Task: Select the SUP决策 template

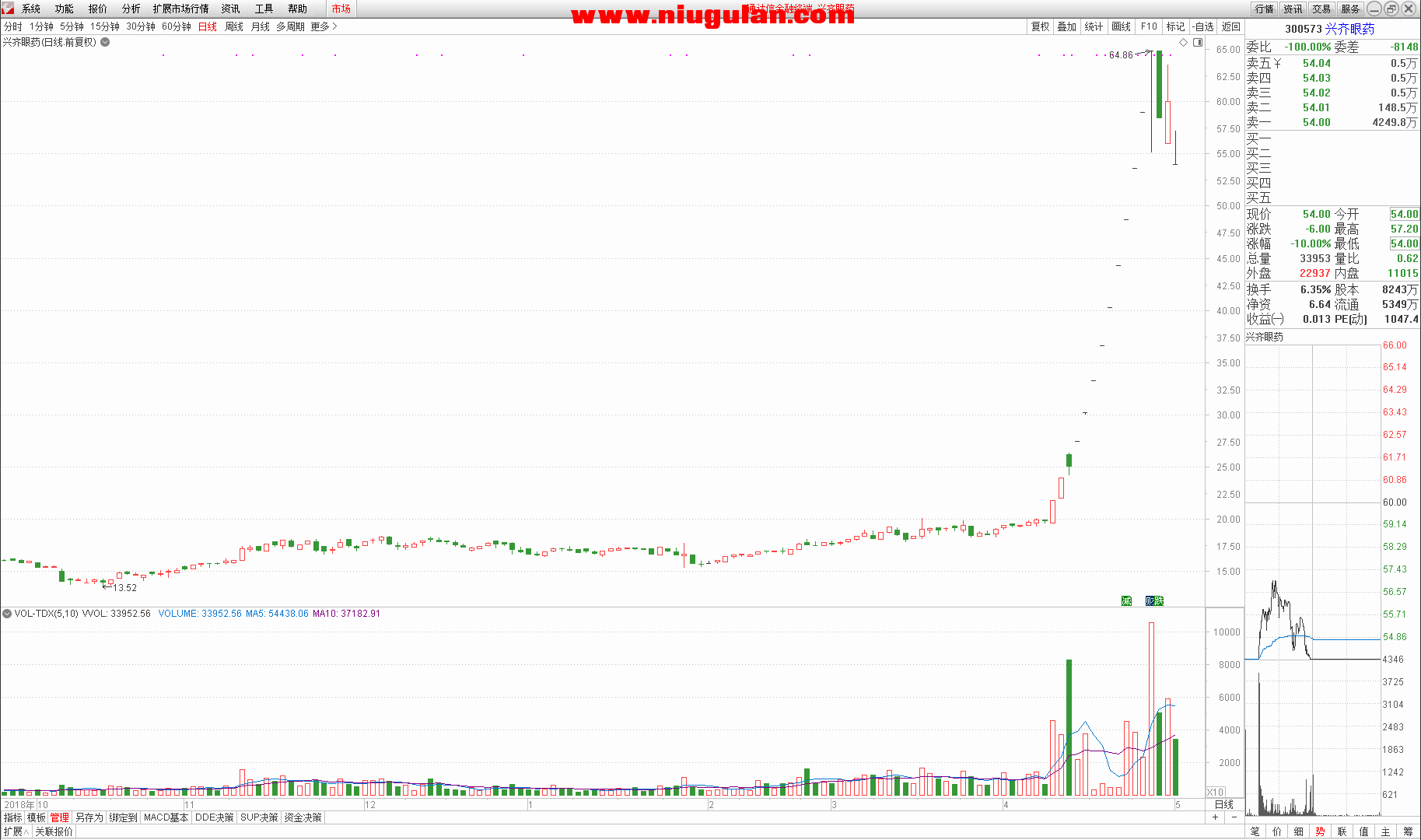Action: click(259, 817)
